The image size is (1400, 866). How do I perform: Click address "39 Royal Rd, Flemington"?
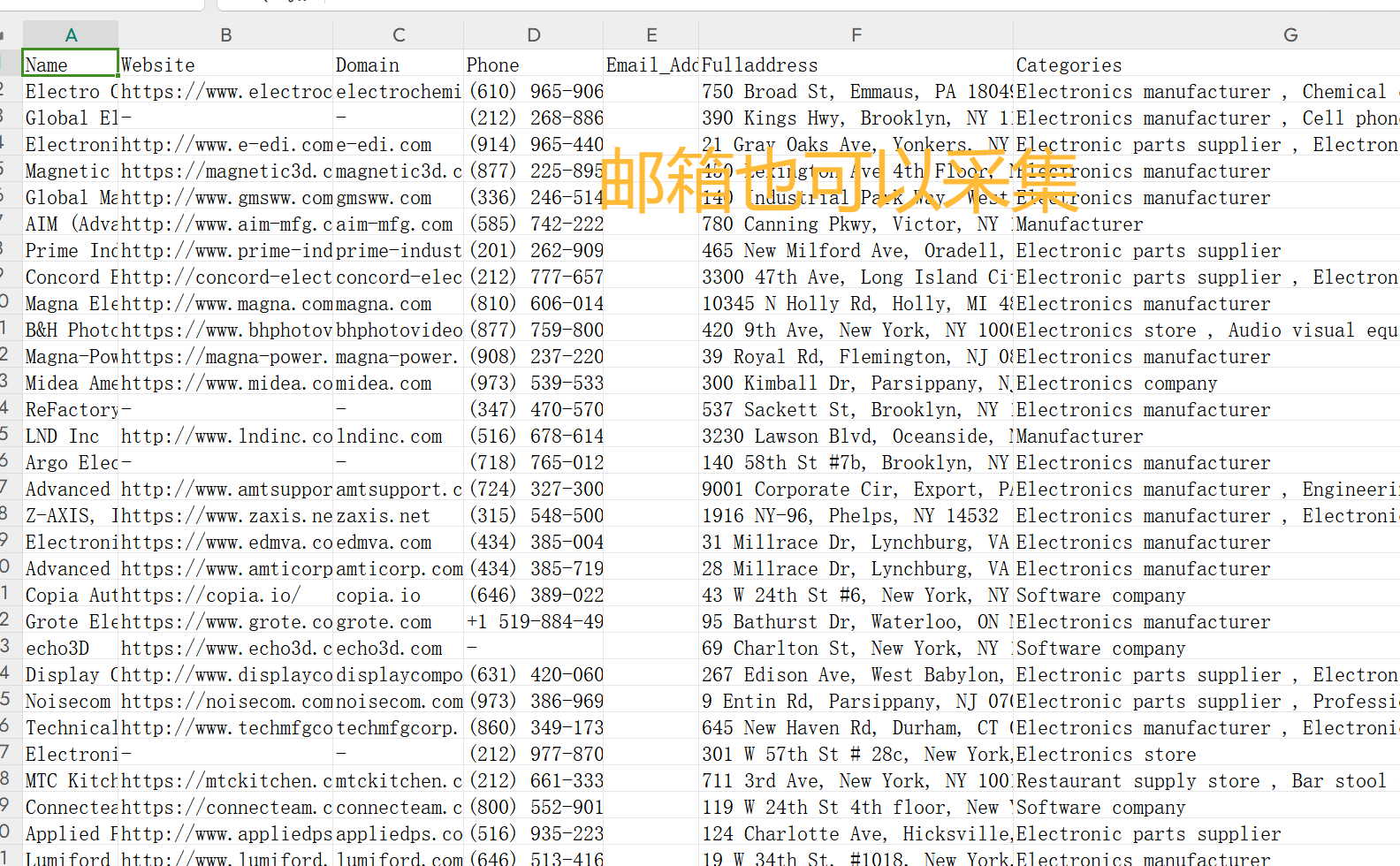(856, 356)
